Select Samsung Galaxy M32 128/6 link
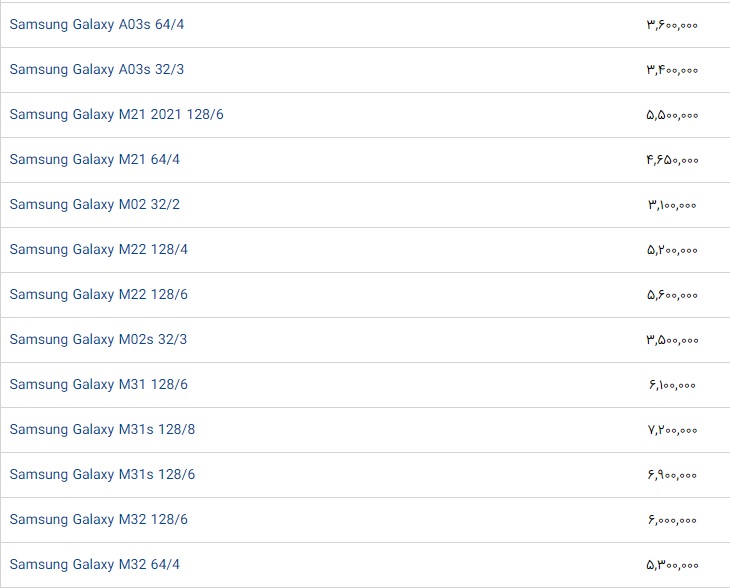730x588 pixels. click(x=99, y=519)
